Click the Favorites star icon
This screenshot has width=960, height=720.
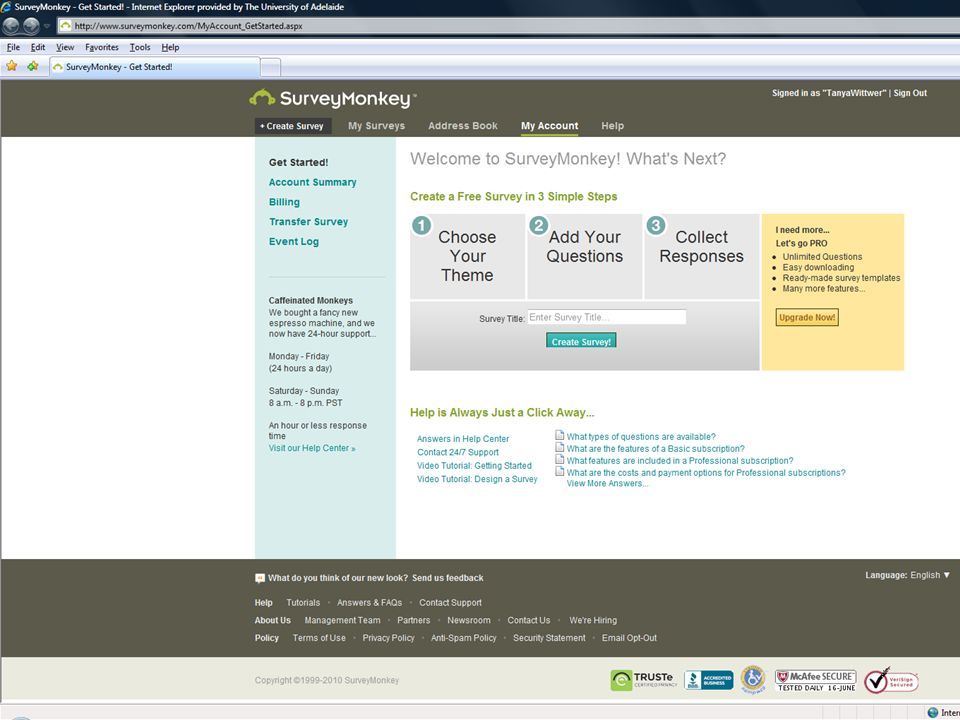12,66
